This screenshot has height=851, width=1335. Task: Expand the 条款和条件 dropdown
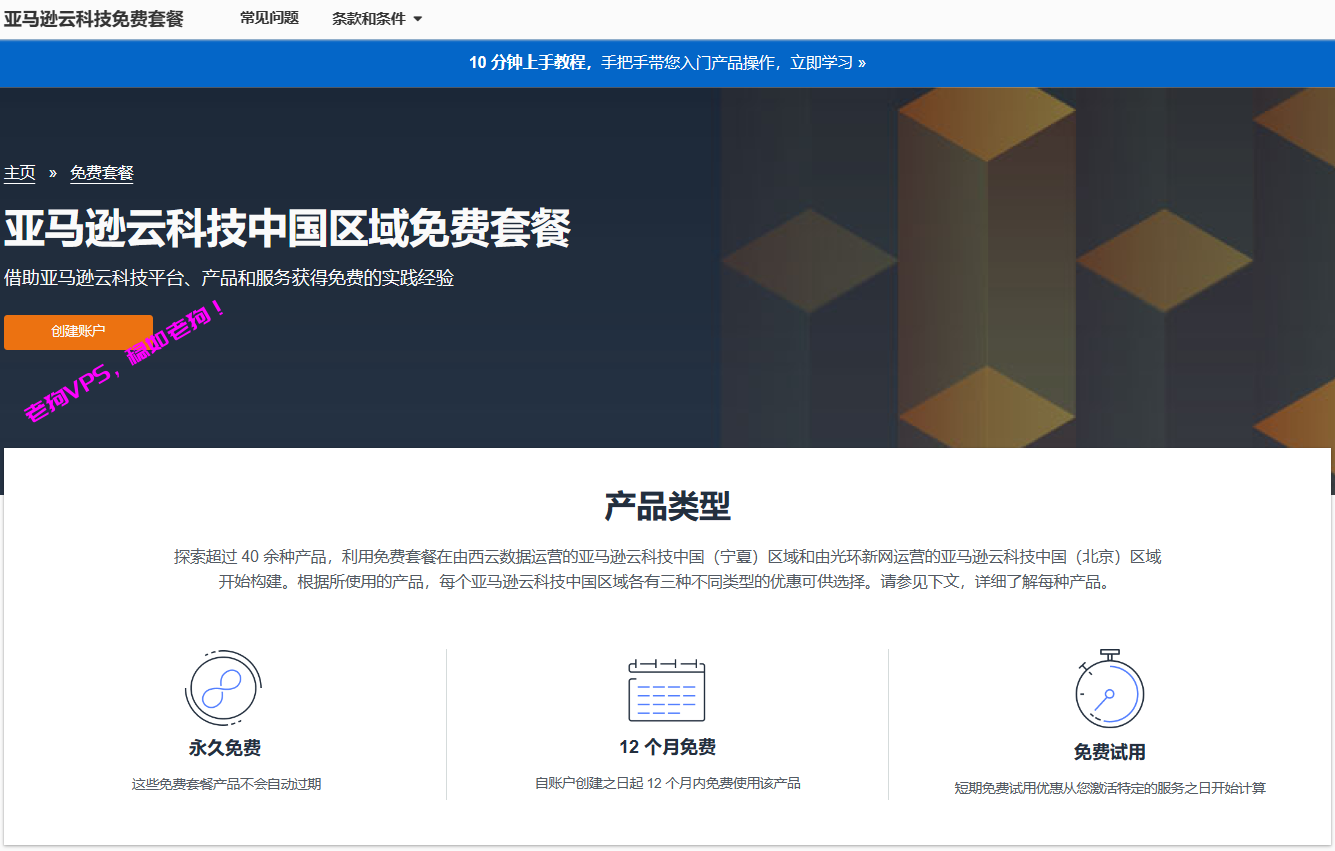point(377,19)
